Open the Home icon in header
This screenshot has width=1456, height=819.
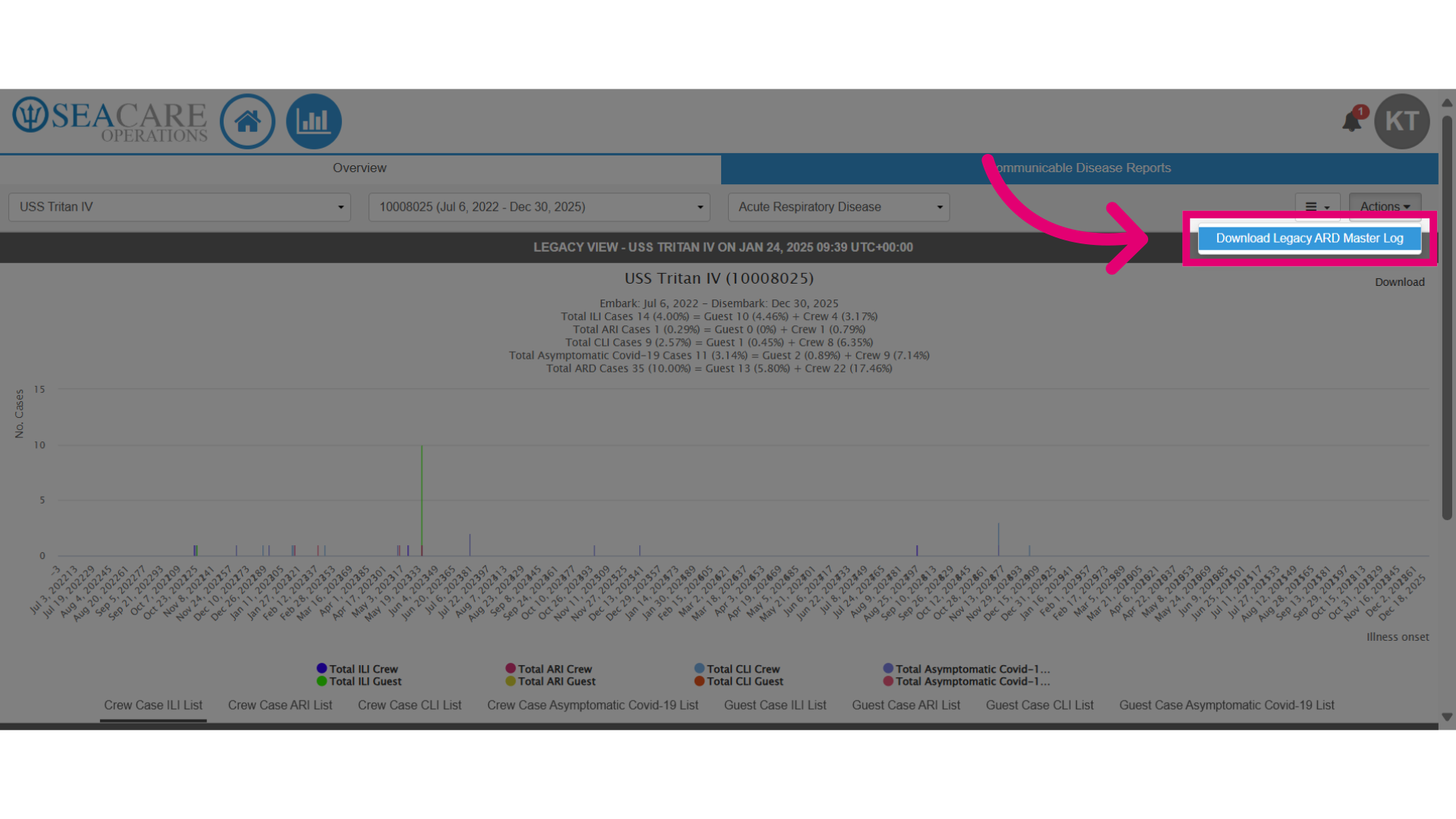click(247, 121)
